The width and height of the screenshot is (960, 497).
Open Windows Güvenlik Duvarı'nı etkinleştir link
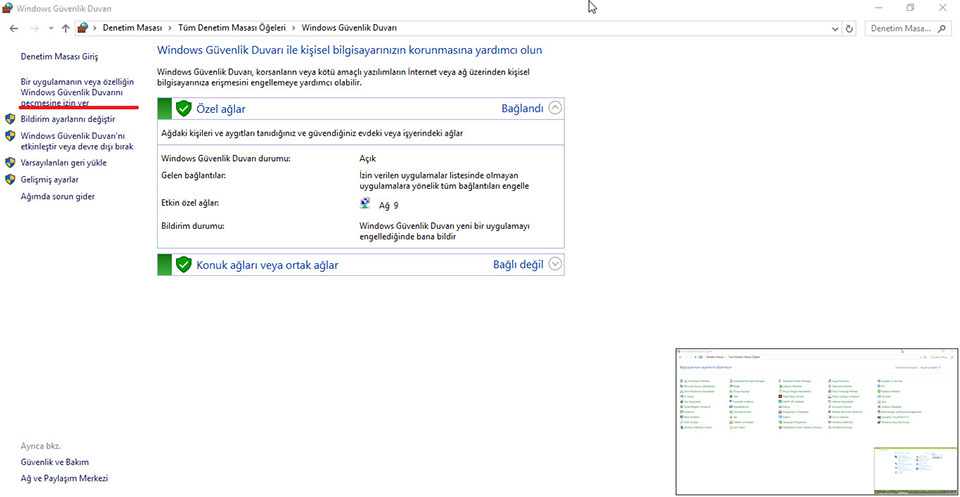pos(77,141)
